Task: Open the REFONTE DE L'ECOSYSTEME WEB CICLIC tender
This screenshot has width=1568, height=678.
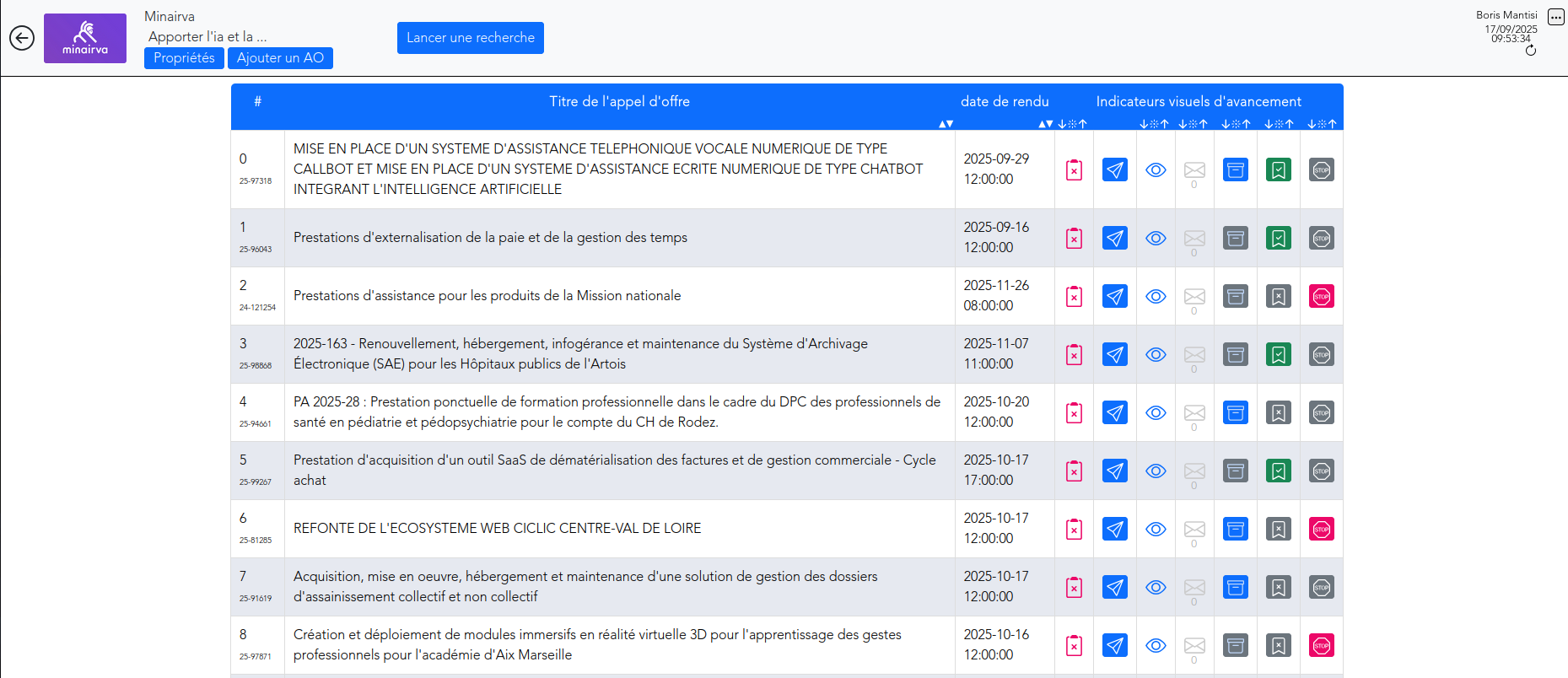Action: [x=497, y=529]
